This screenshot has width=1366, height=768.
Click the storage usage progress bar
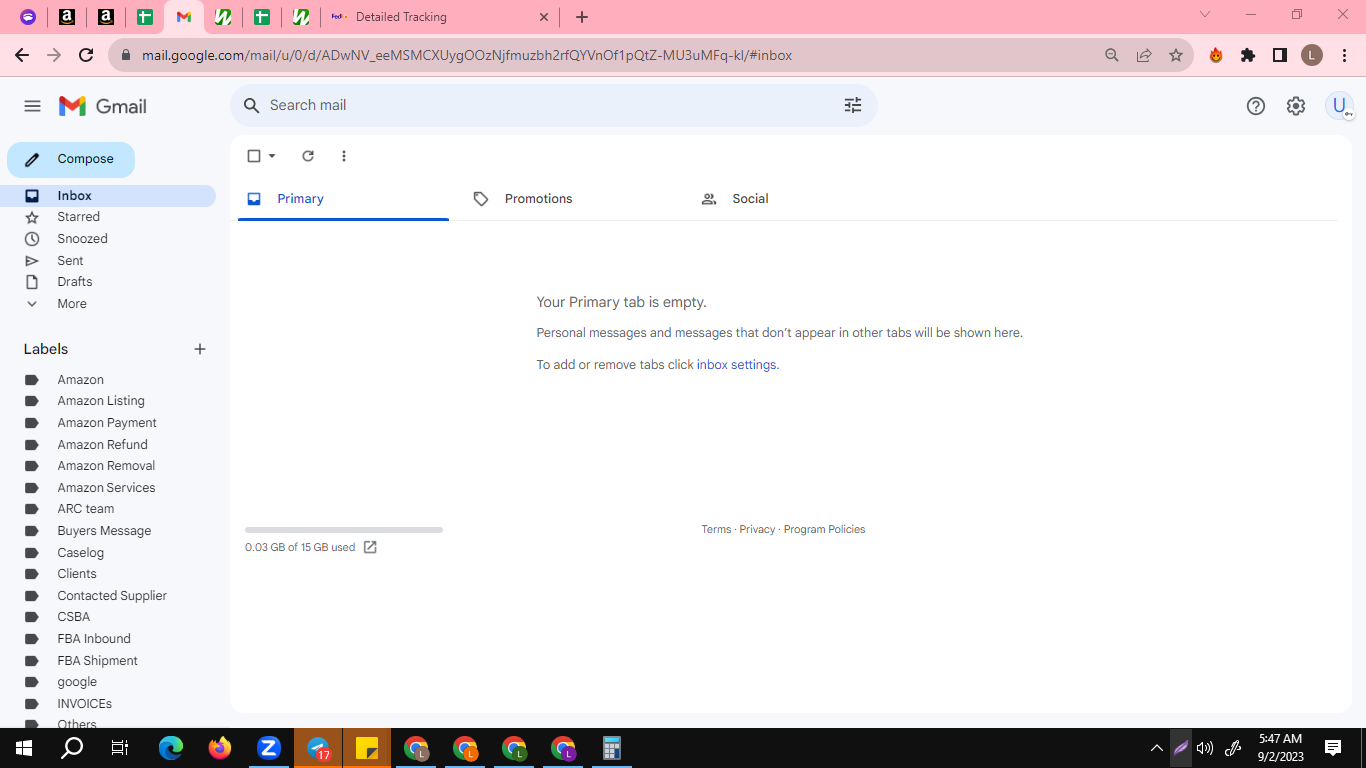pos(344,530)
